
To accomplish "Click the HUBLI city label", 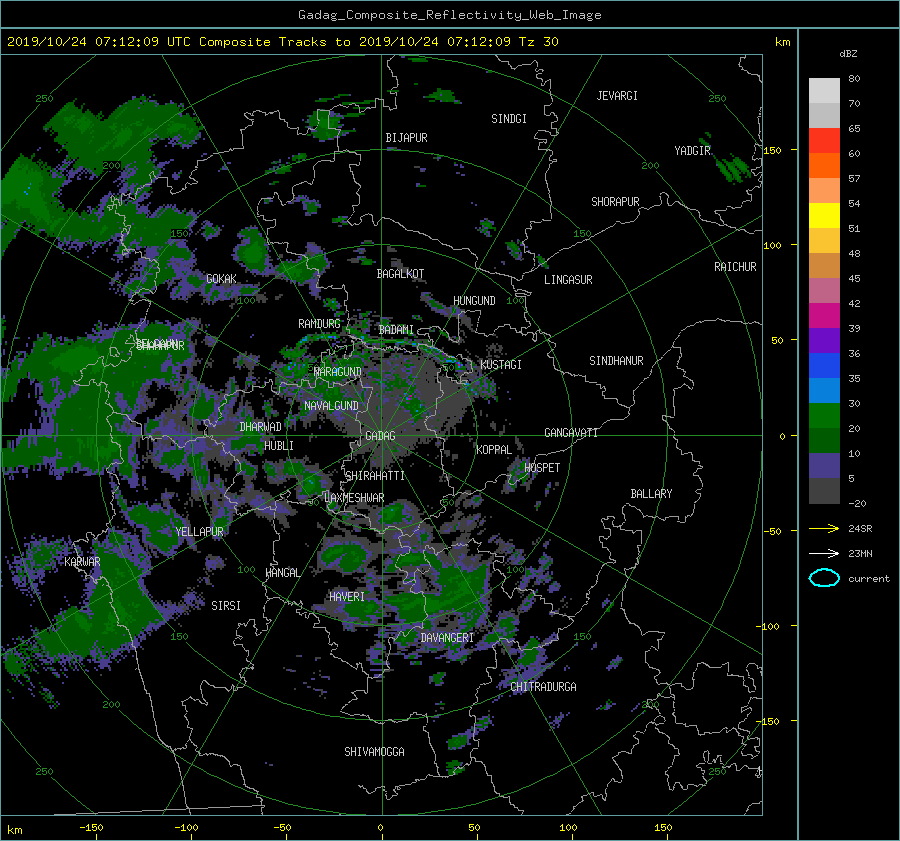I will coord(279,446).
